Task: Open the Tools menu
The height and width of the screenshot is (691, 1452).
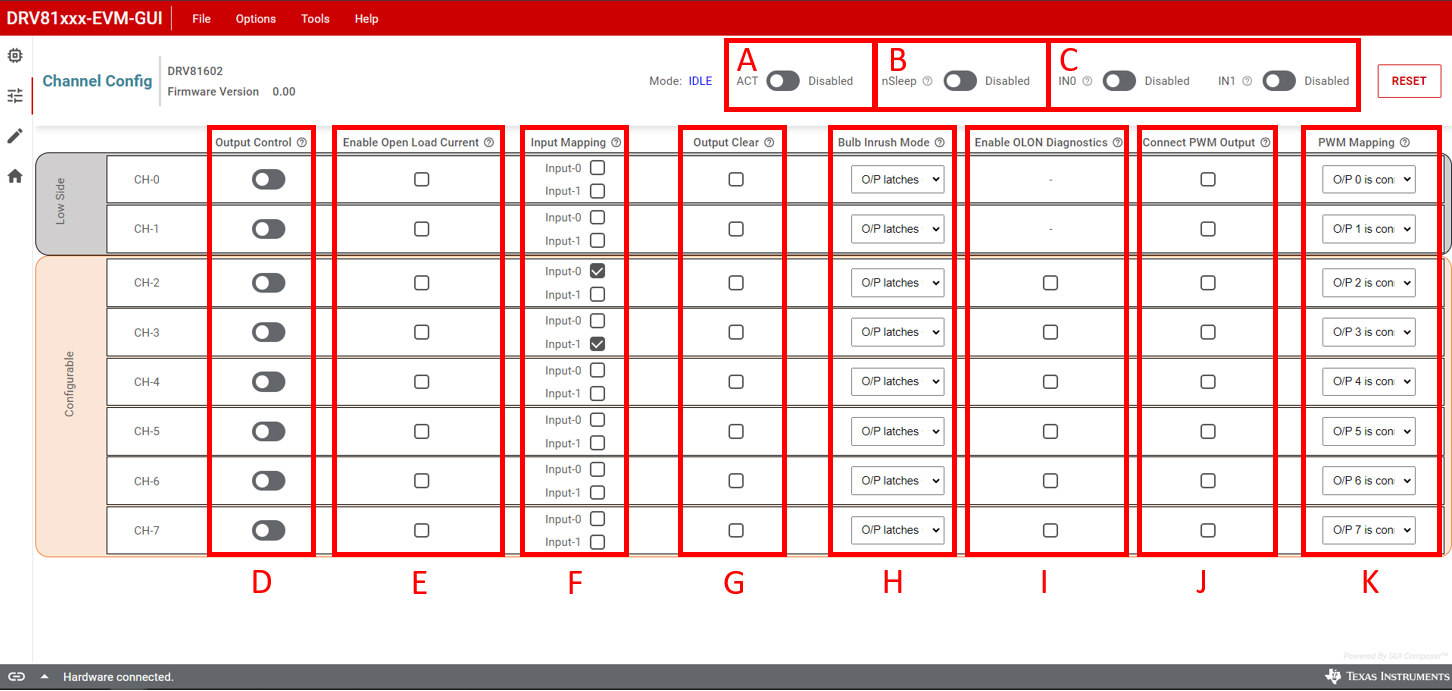Action: click(315, 18)
